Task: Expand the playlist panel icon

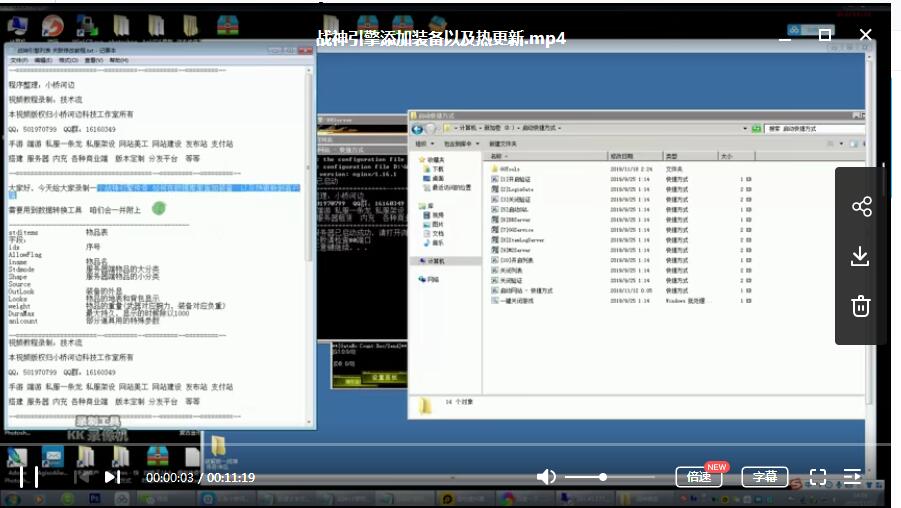Action: (852, 477)
